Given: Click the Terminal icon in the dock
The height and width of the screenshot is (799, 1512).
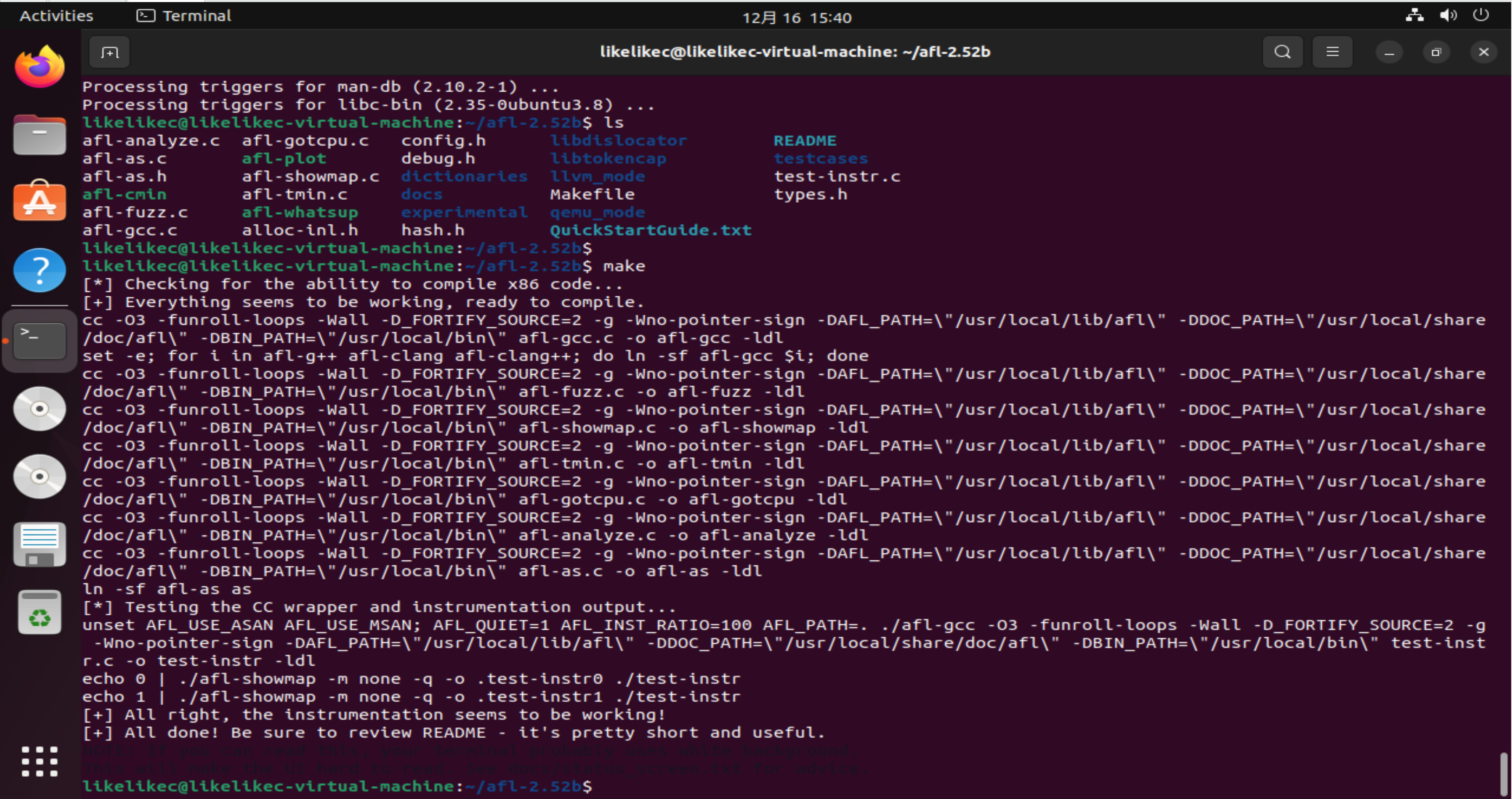Looking at the screenshot, I should (x=39, y=340).
